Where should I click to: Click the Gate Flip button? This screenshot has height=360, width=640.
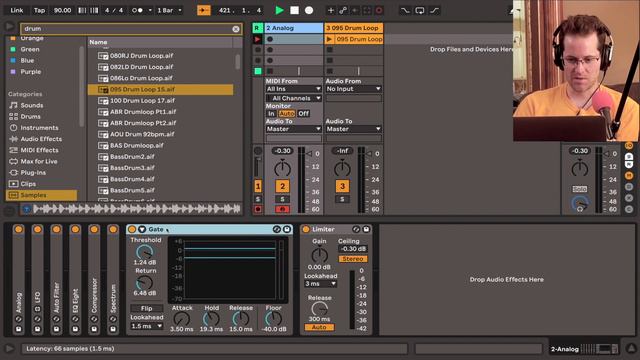click(147, 308)
